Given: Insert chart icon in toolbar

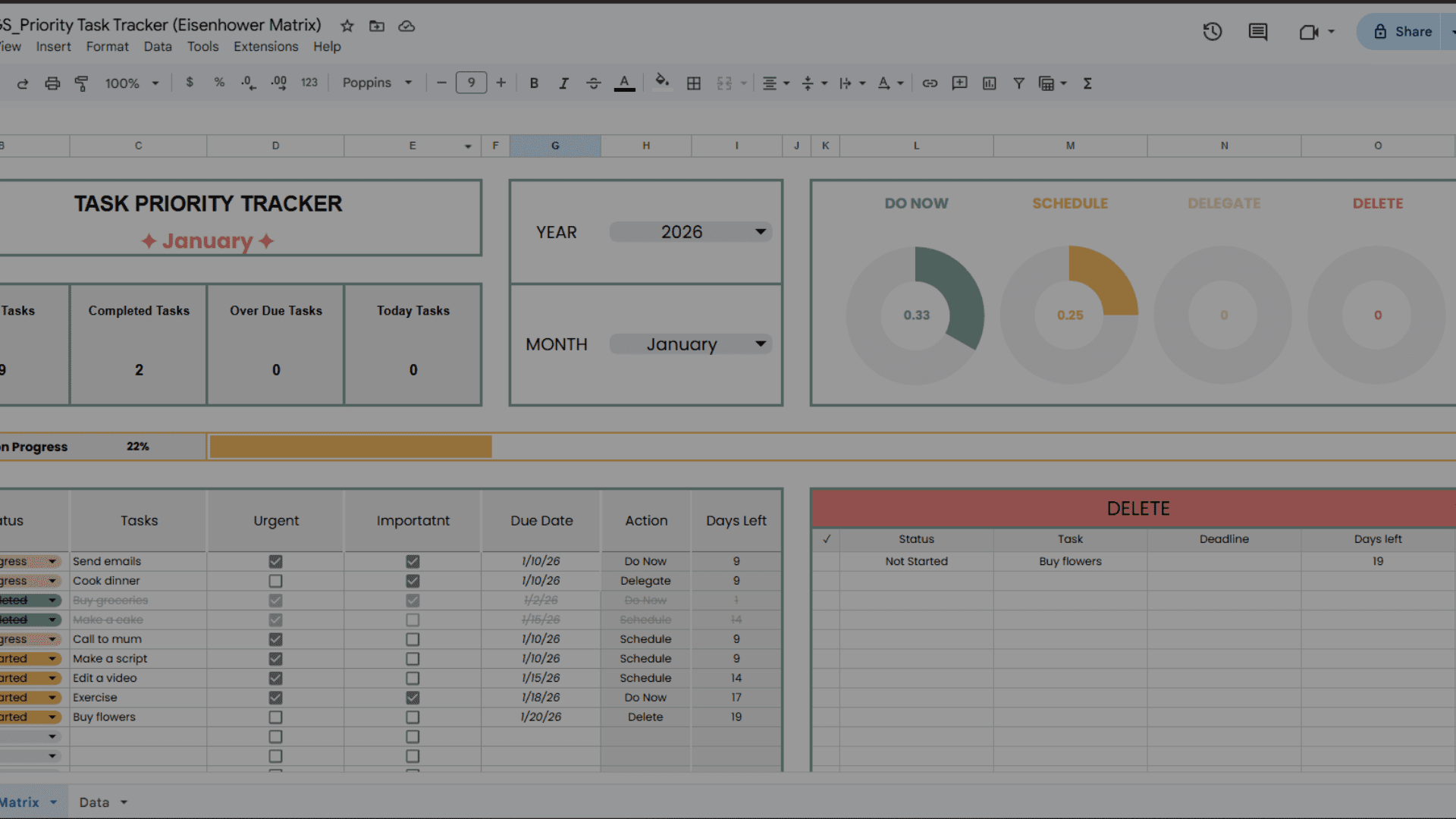Looking at the screenshot, I should tap(990, 83).
